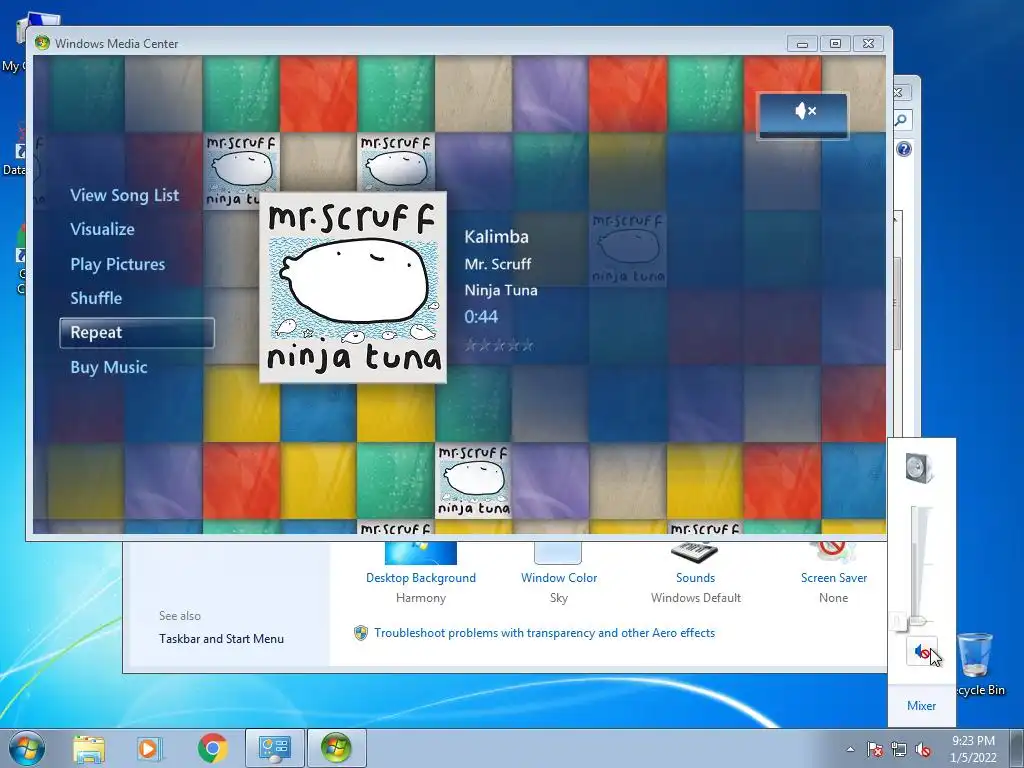Image resolution: width=1024 pixels, height=768 pixels.
Task: Minimize the Windows Media Center window
Action: coord(803,43)
